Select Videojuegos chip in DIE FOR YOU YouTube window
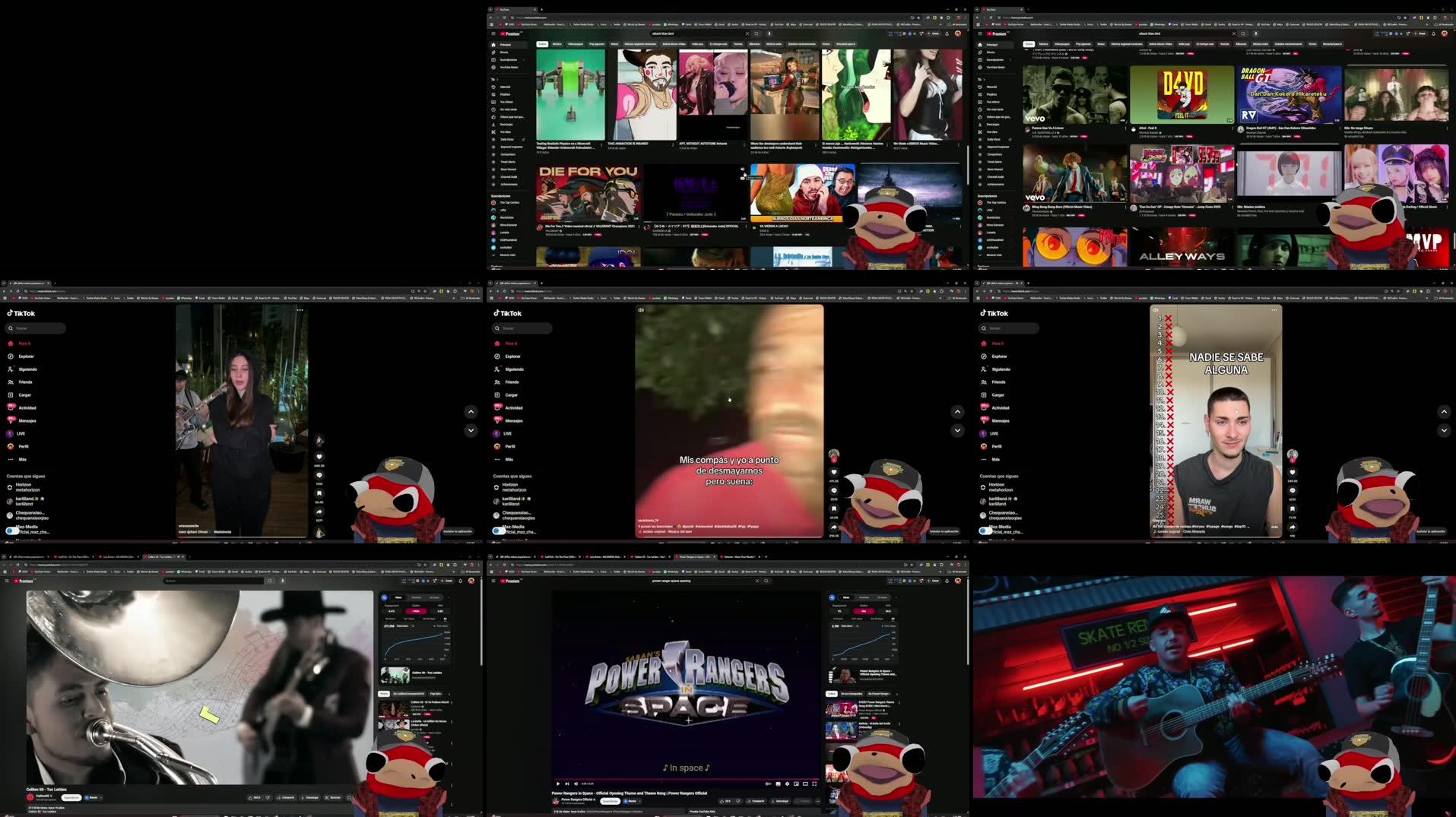The width and height of the screenshot is (1456, 817). pos(576,44)
